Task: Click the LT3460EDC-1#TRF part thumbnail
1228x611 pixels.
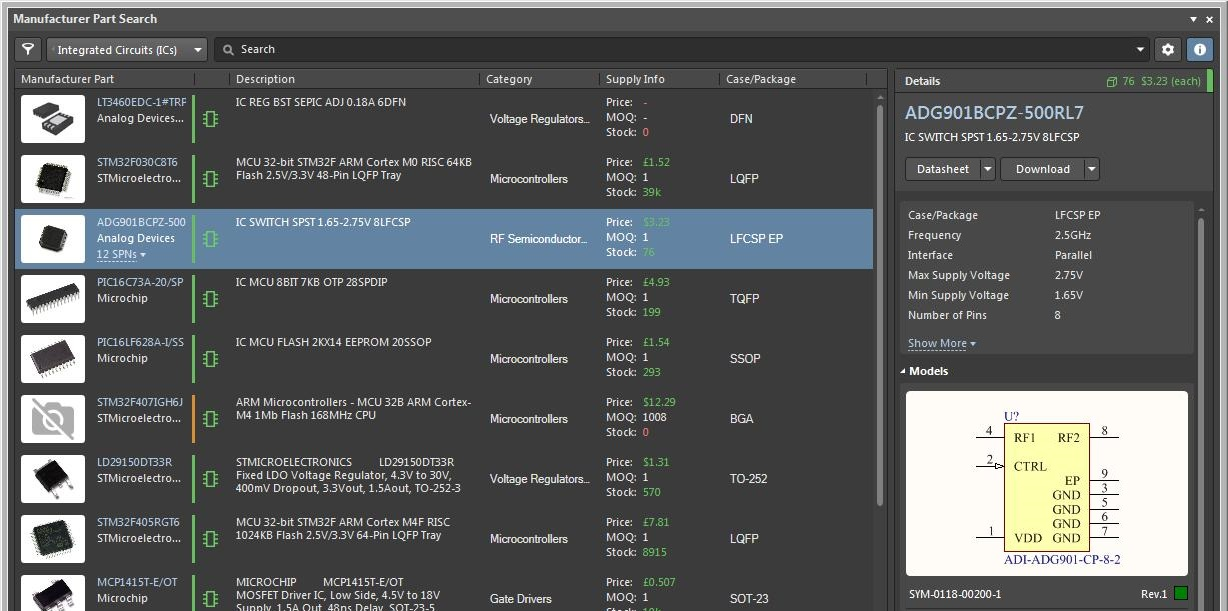Action: (x=53, y=119)
